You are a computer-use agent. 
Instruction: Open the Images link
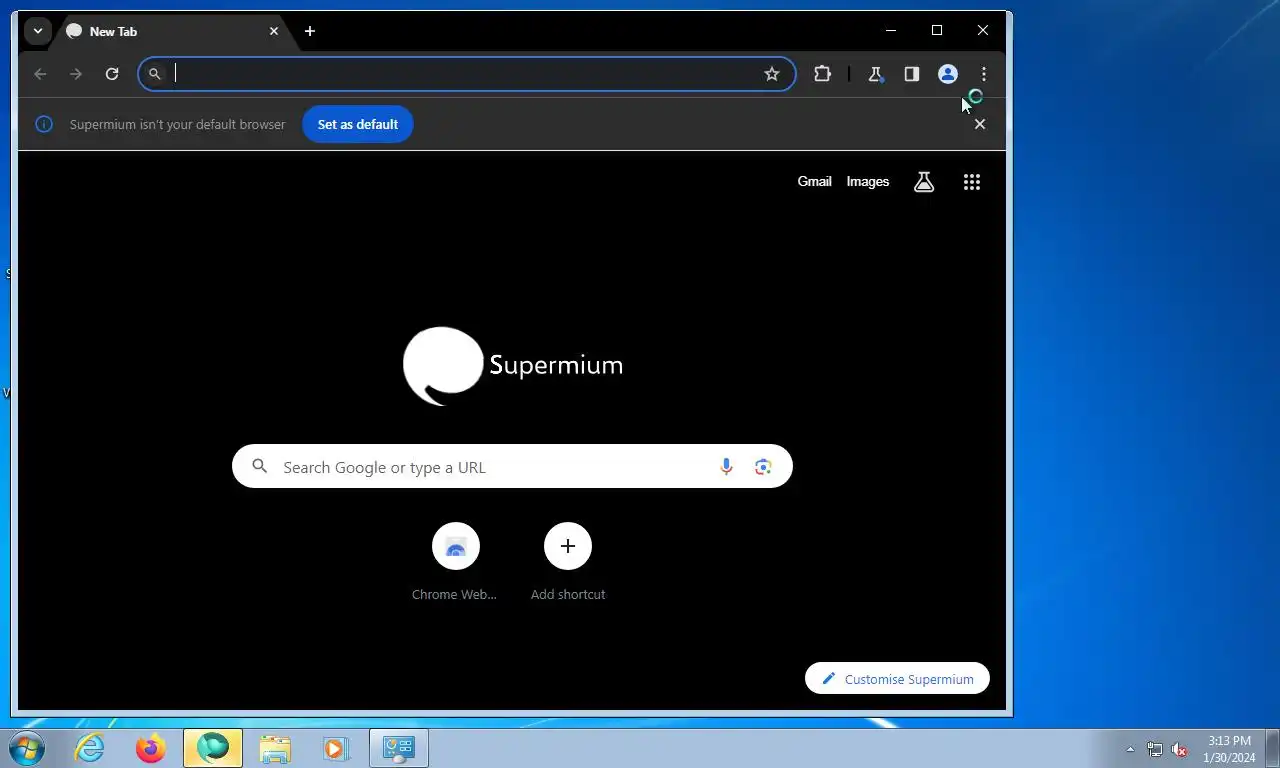868,181
